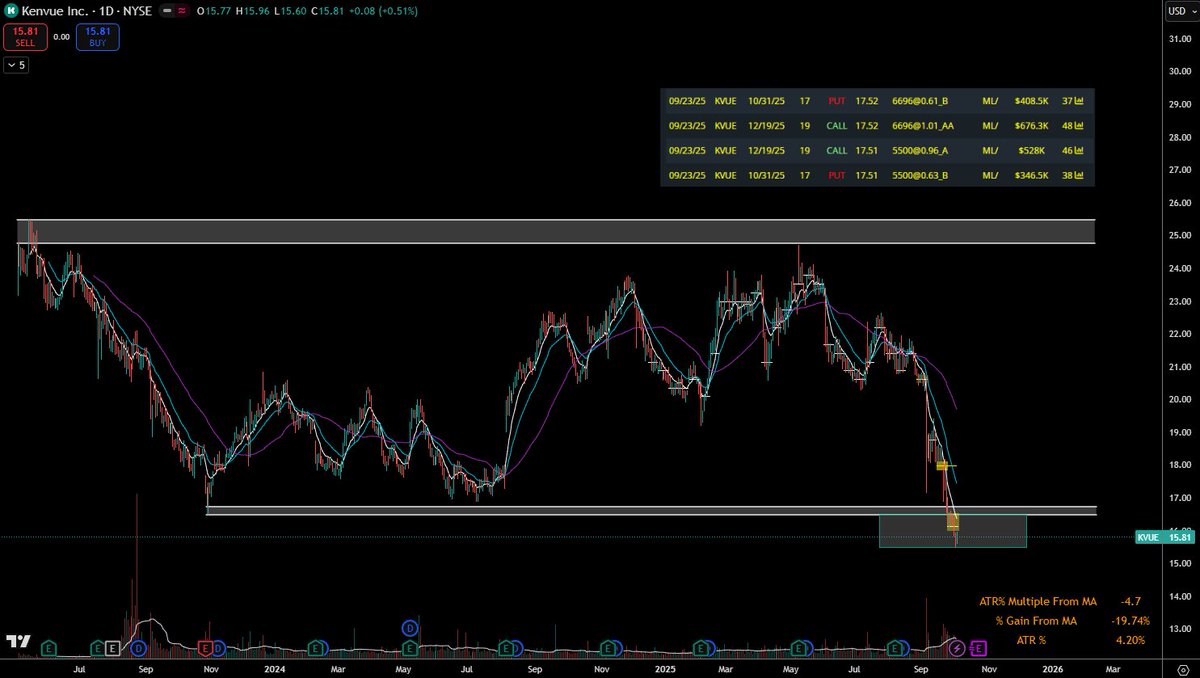The width and height of the screenshot is (1200, 678).
Task: Open chart icon in the $408.5K row
Action: click(x=1079, y=102)
